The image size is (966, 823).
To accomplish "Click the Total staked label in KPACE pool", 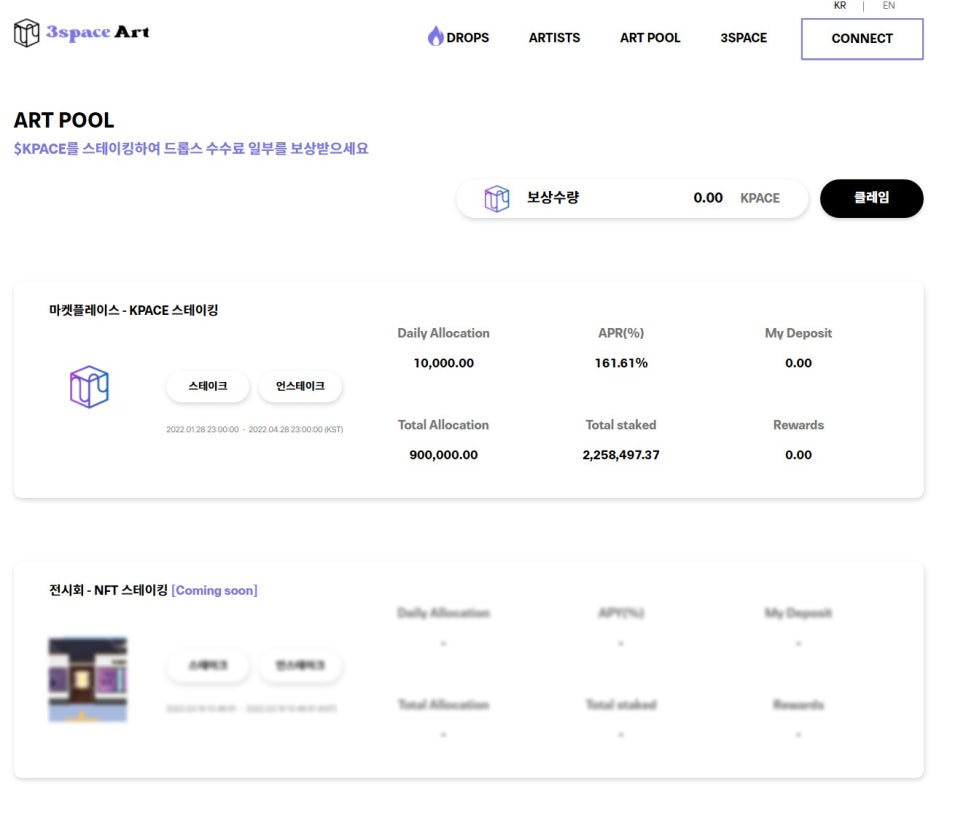I will tap(621, 425).
